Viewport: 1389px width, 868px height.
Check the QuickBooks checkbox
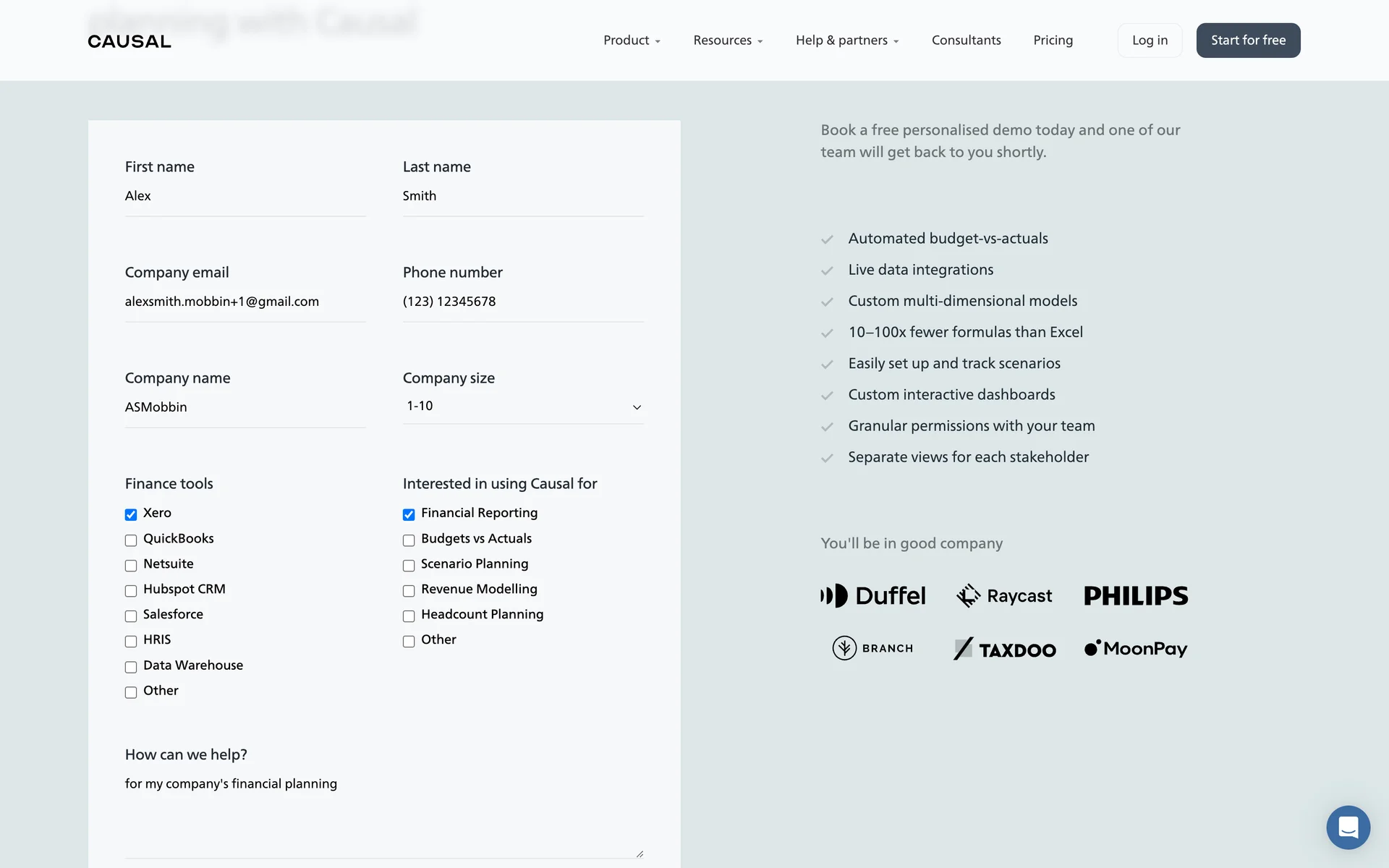coord(131,540)
